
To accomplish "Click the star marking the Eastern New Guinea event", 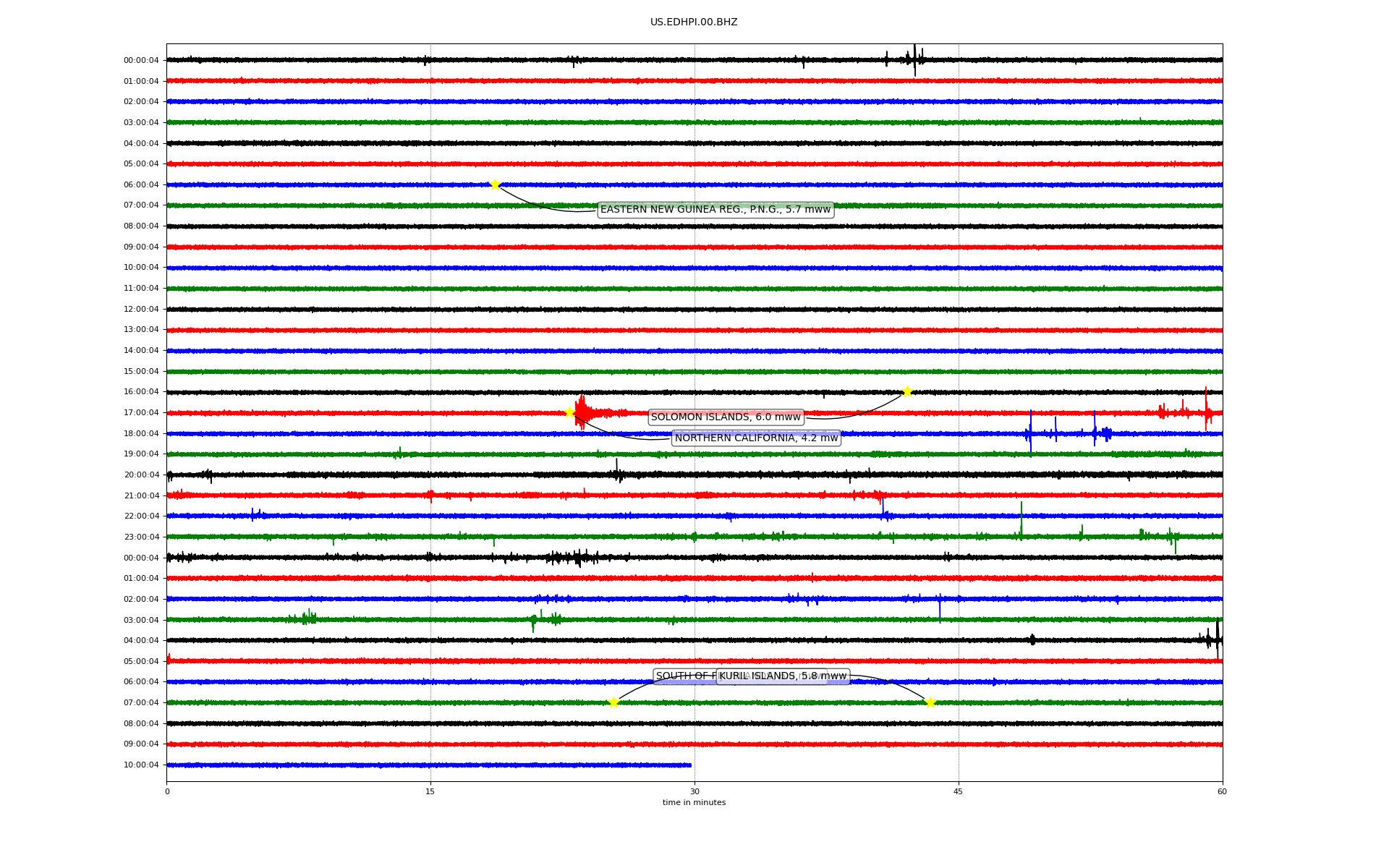I will pyautogui.click(x=495, y=184).
